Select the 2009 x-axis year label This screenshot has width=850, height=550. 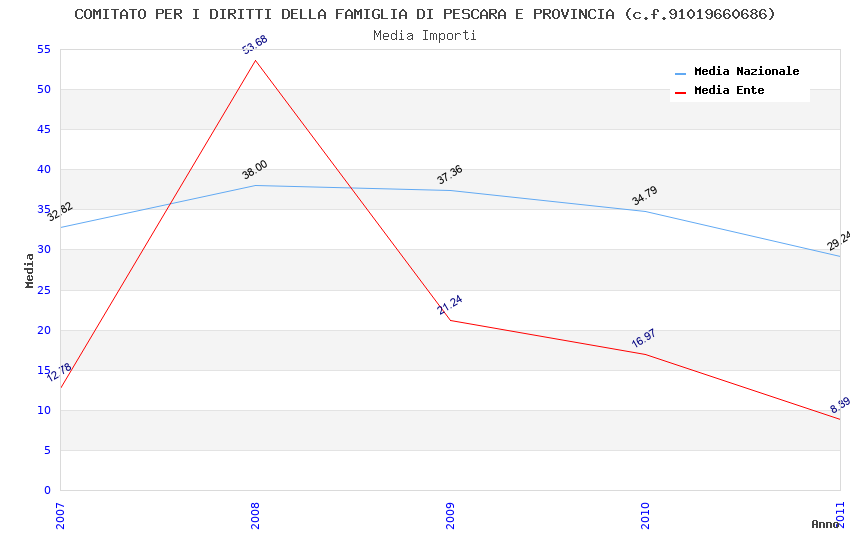click(x=450, y=514)
